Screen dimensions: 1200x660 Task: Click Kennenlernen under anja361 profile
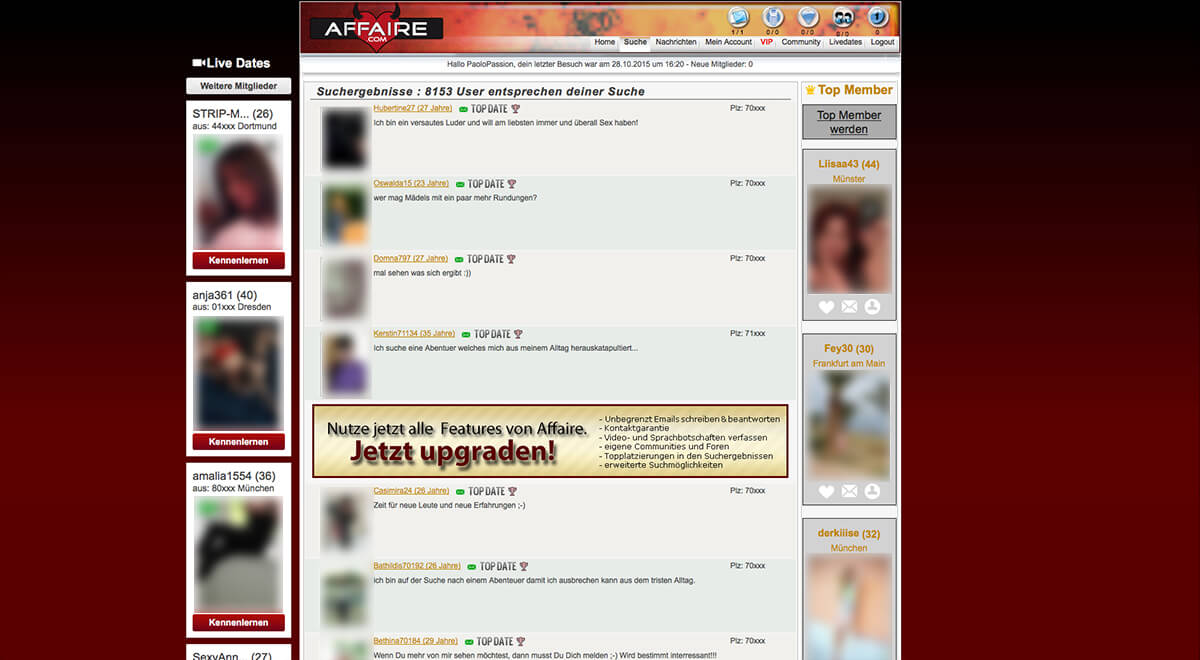pyautogui.click(x=239, y=441)
